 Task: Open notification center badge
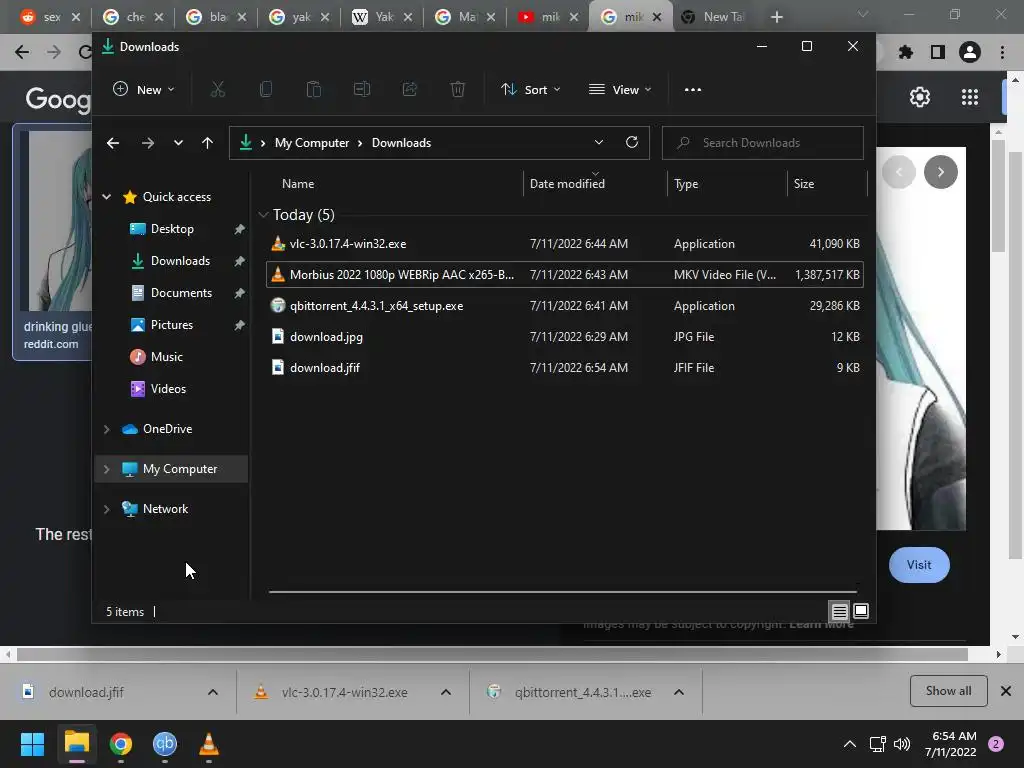click(996, 744)
